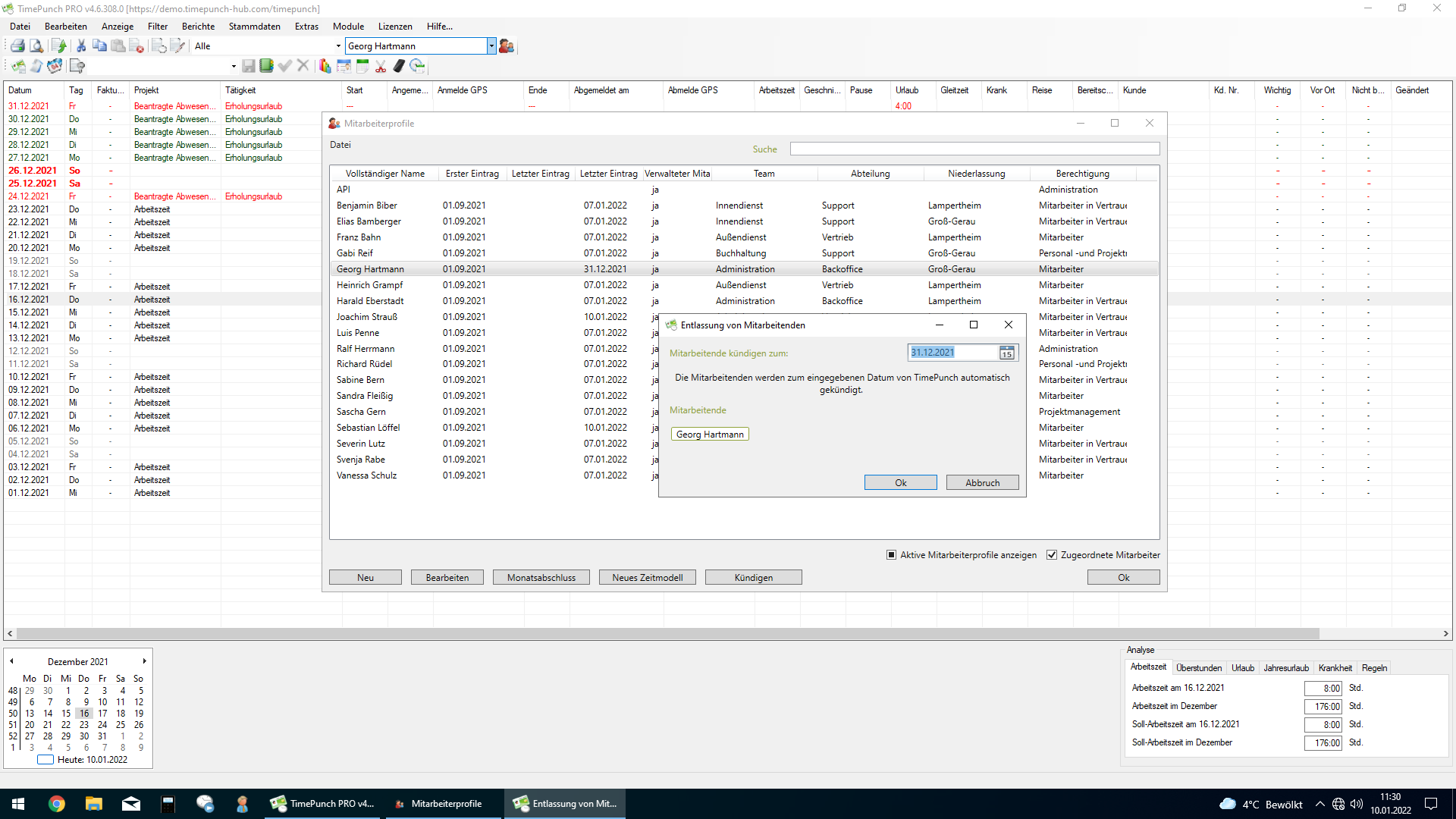Click the bar chart report icon

(x=325, y=66)
